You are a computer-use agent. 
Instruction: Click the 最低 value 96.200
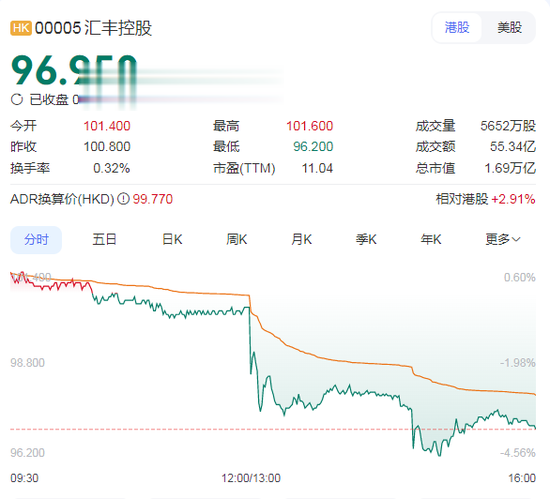pyautogui.click(x=313, y=147)
